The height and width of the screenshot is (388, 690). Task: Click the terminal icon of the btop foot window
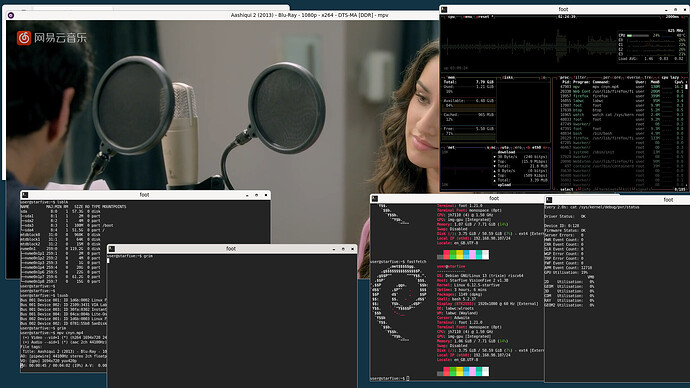(x=444, y=9)
